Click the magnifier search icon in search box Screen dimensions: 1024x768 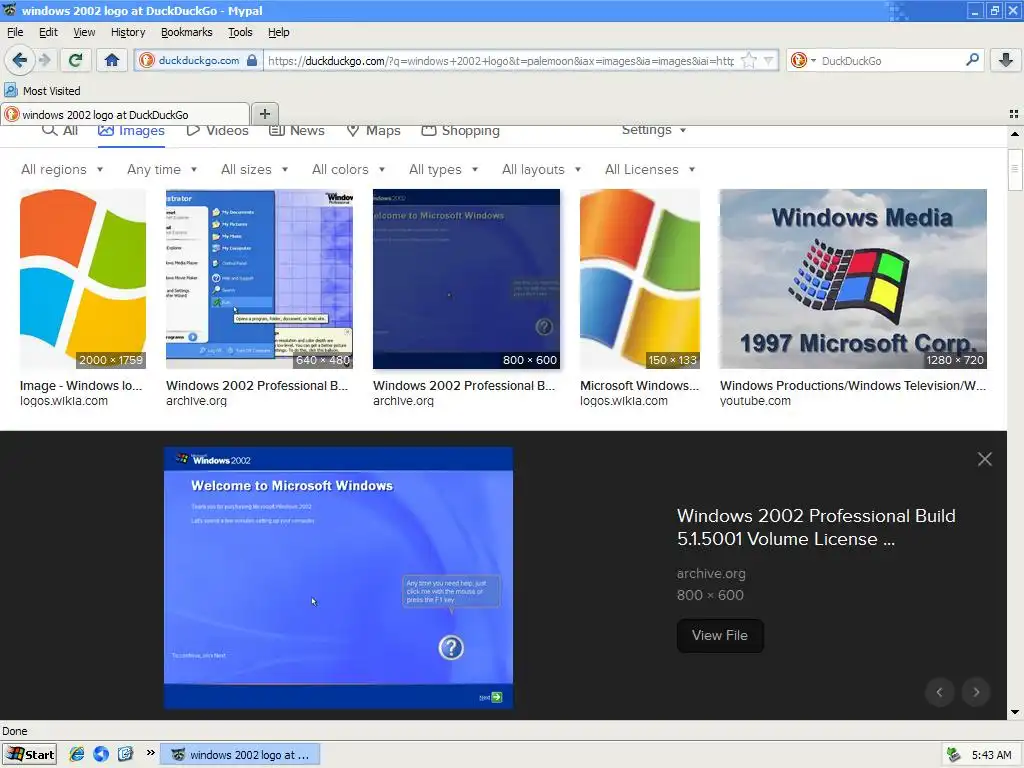(972, 60)
